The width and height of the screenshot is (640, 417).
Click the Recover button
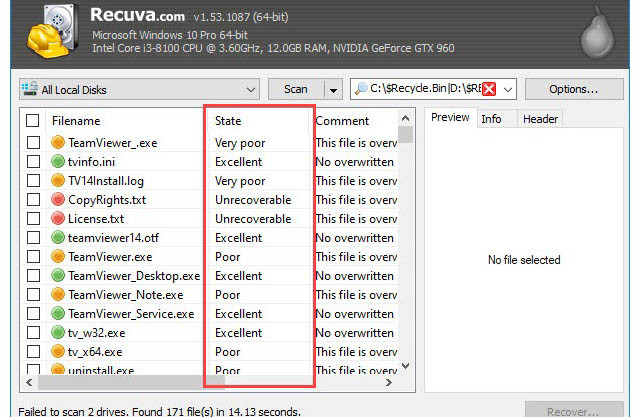click(x=574, y=409)
